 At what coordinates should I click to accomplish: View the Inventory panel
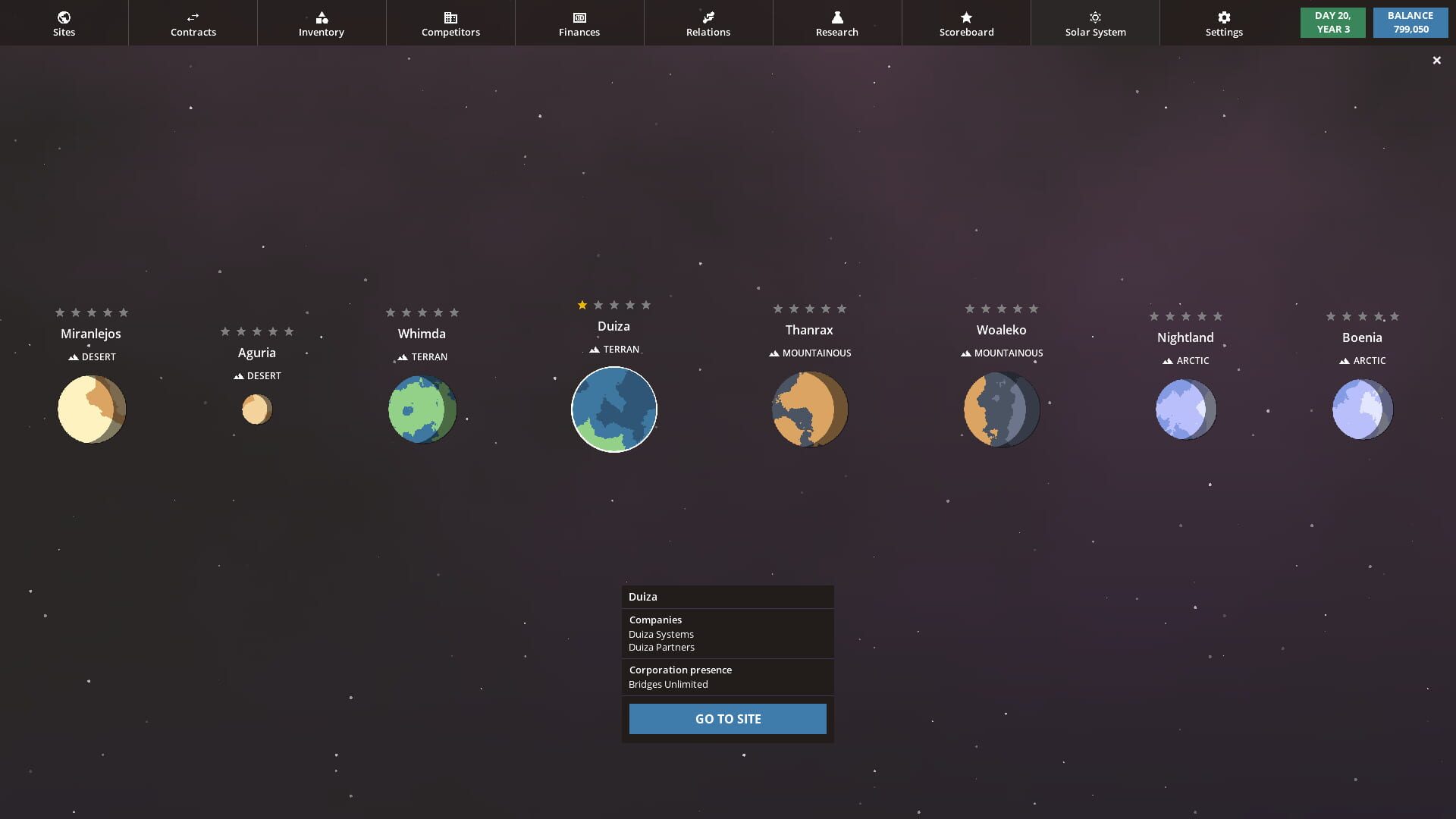click(321, 23)
